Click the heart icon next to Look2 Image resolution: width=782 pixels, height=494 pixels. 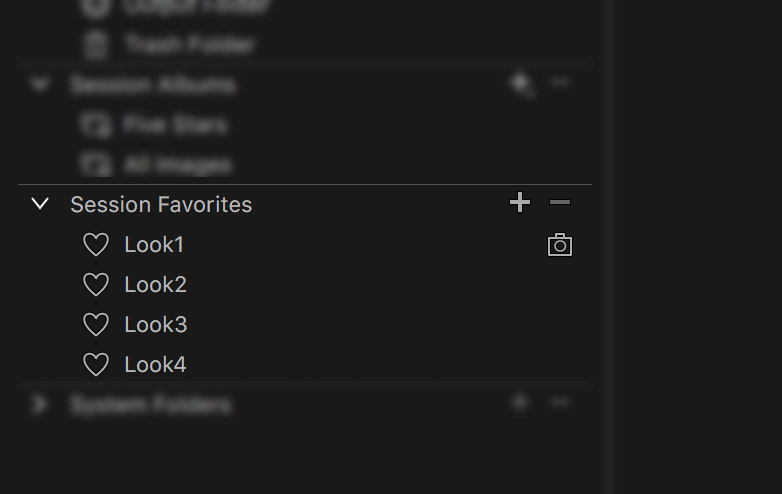(96, 285)
